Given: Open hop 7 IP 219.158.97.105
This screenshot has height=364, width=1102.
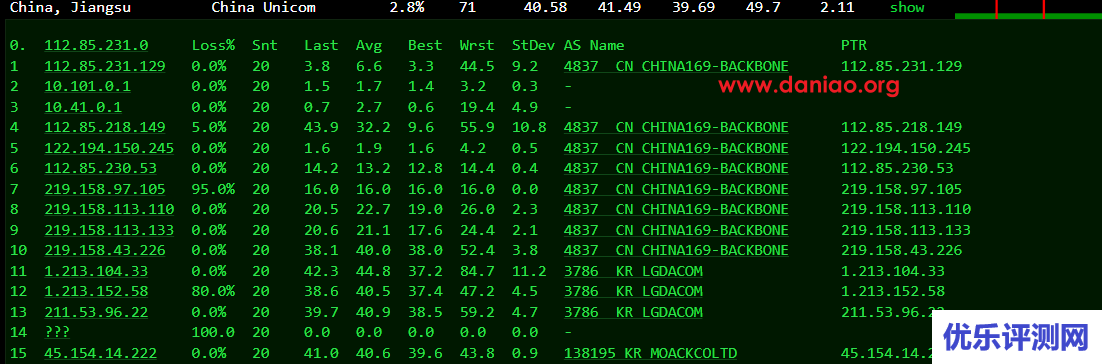Looking at the screenshot, I should tap(105, 189).
